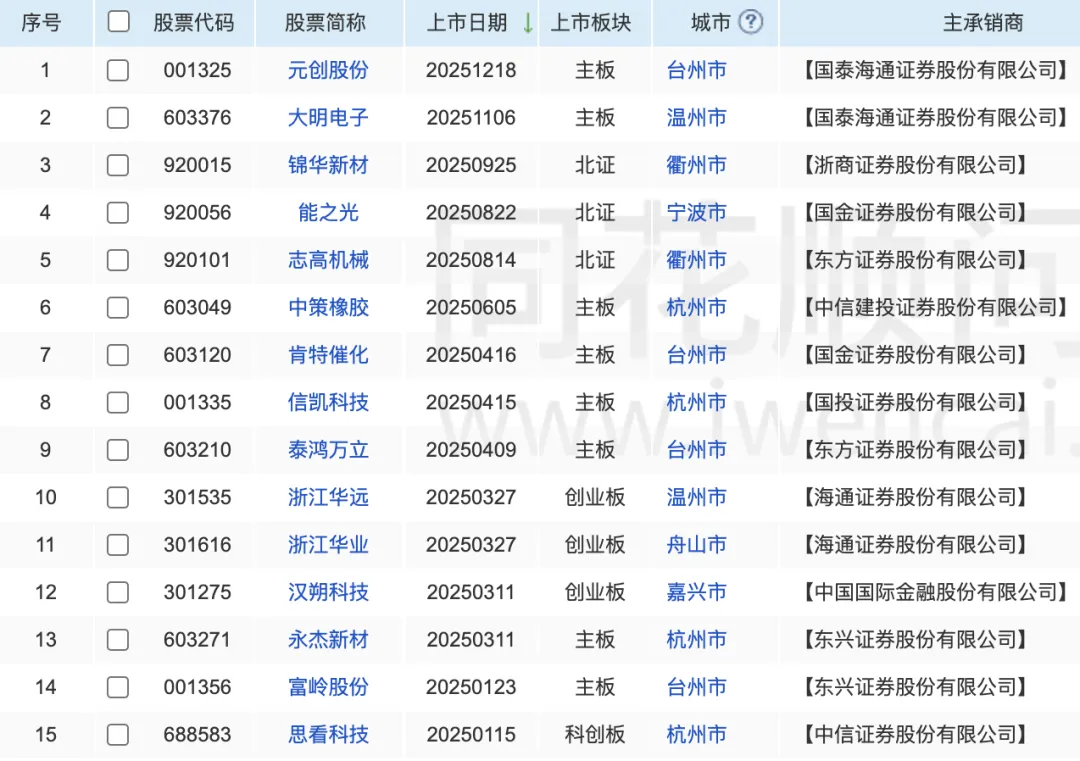Tick the select-all checkbox in the header
The height and width of the screenshot is (761, 1080).
[118, 22]
